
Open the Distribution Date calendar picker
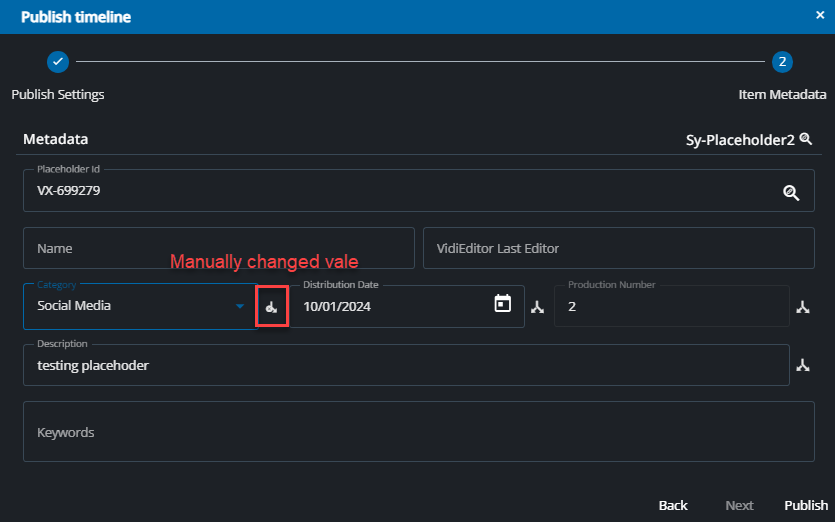(x=503, y=304)
